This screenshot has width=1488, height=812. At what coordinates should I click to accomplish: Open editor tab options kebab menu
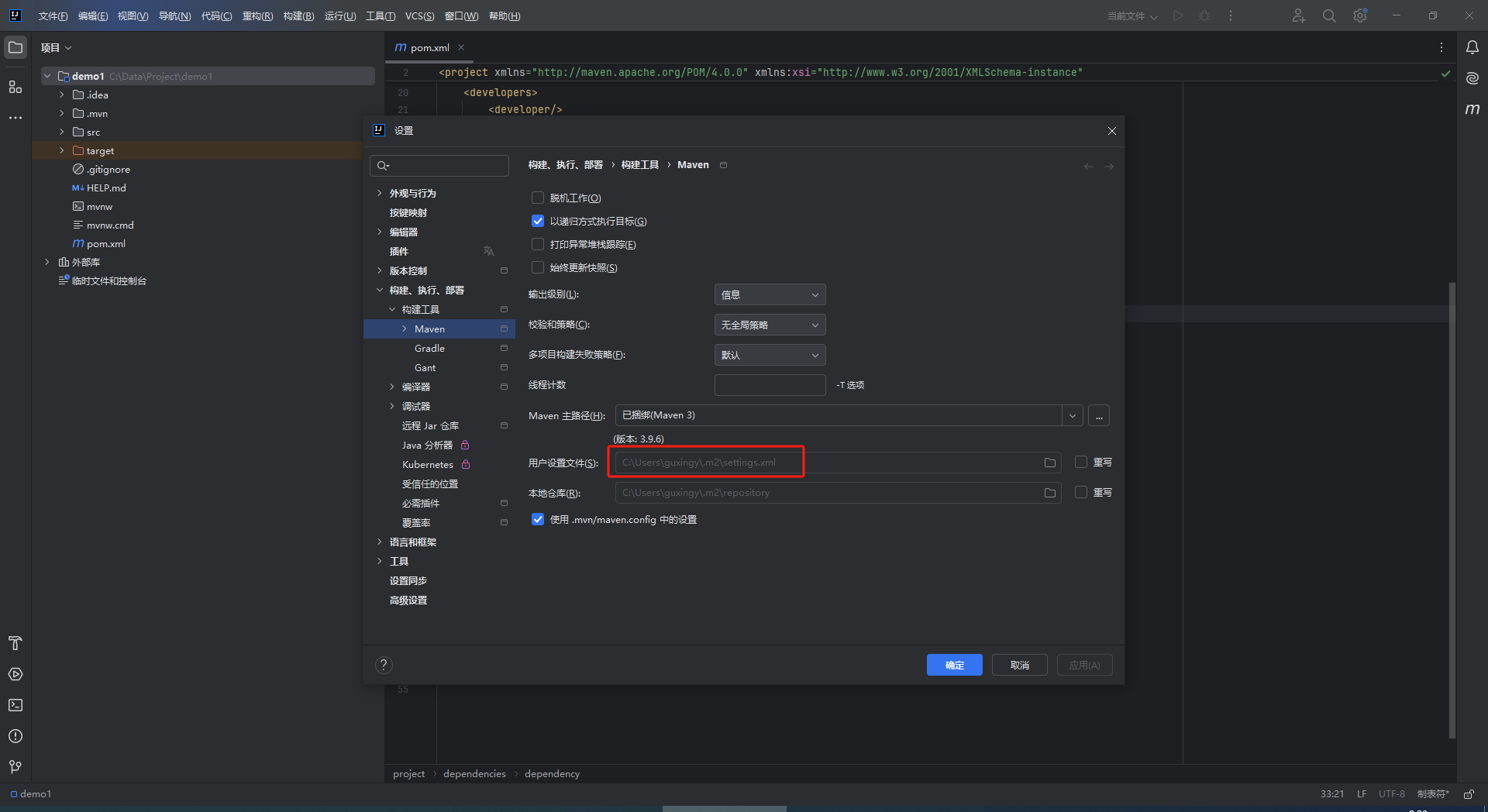(x=1441, y=47)
